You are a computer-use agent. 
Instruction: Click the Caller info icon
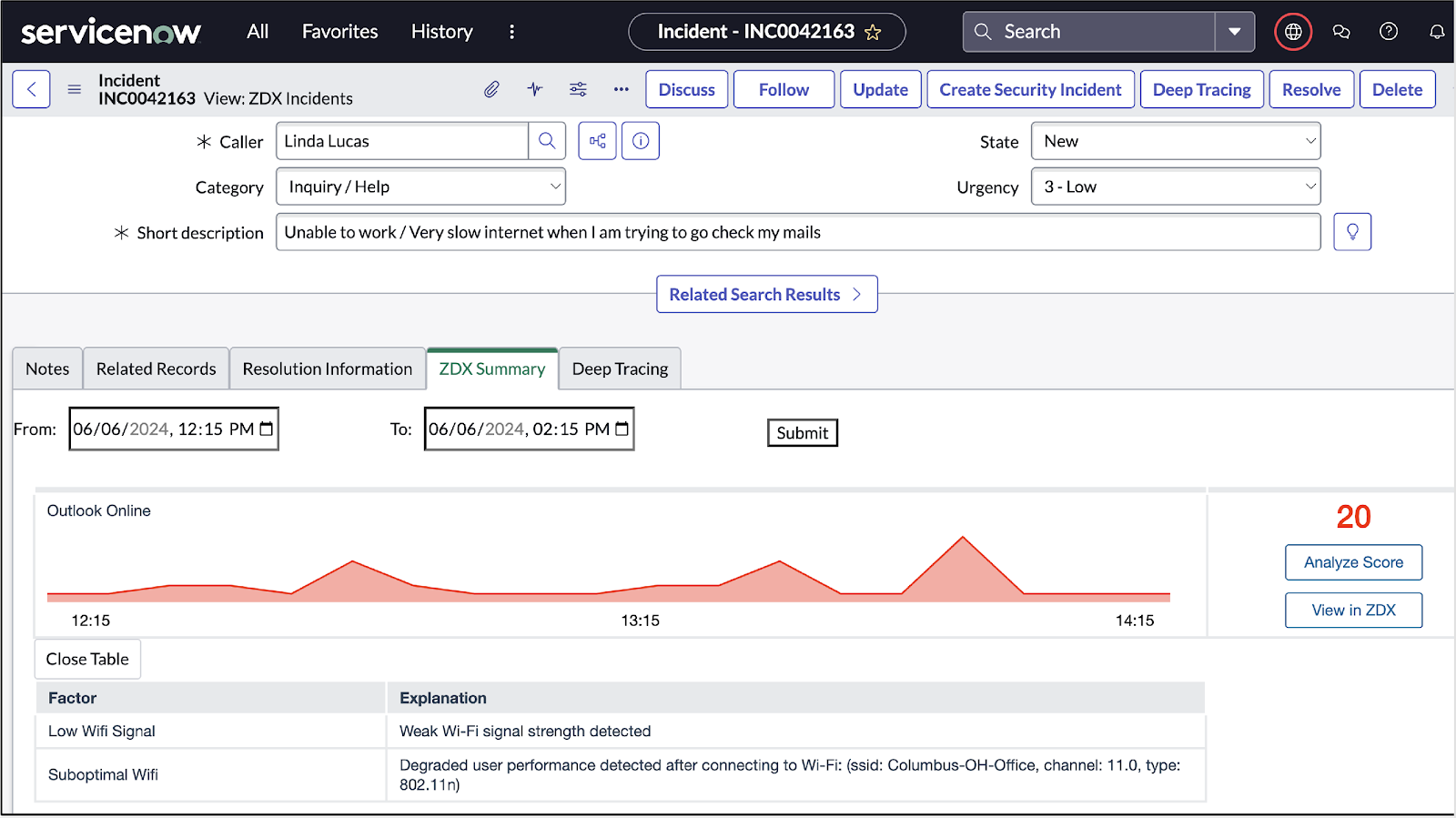click(x=641, y=141)
